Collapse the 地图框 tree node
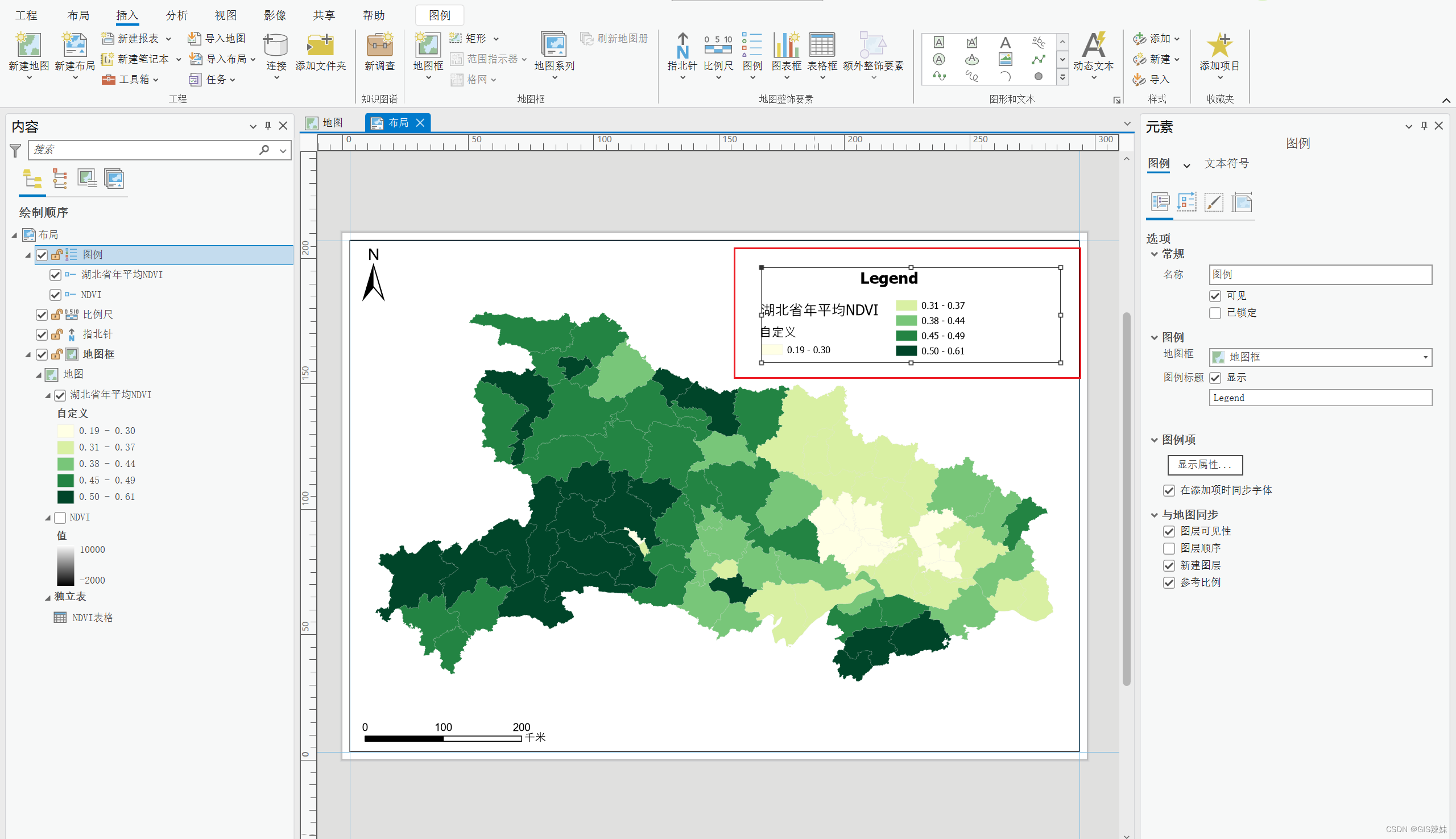The image size is (1456, 839). [x=28, y=354]
